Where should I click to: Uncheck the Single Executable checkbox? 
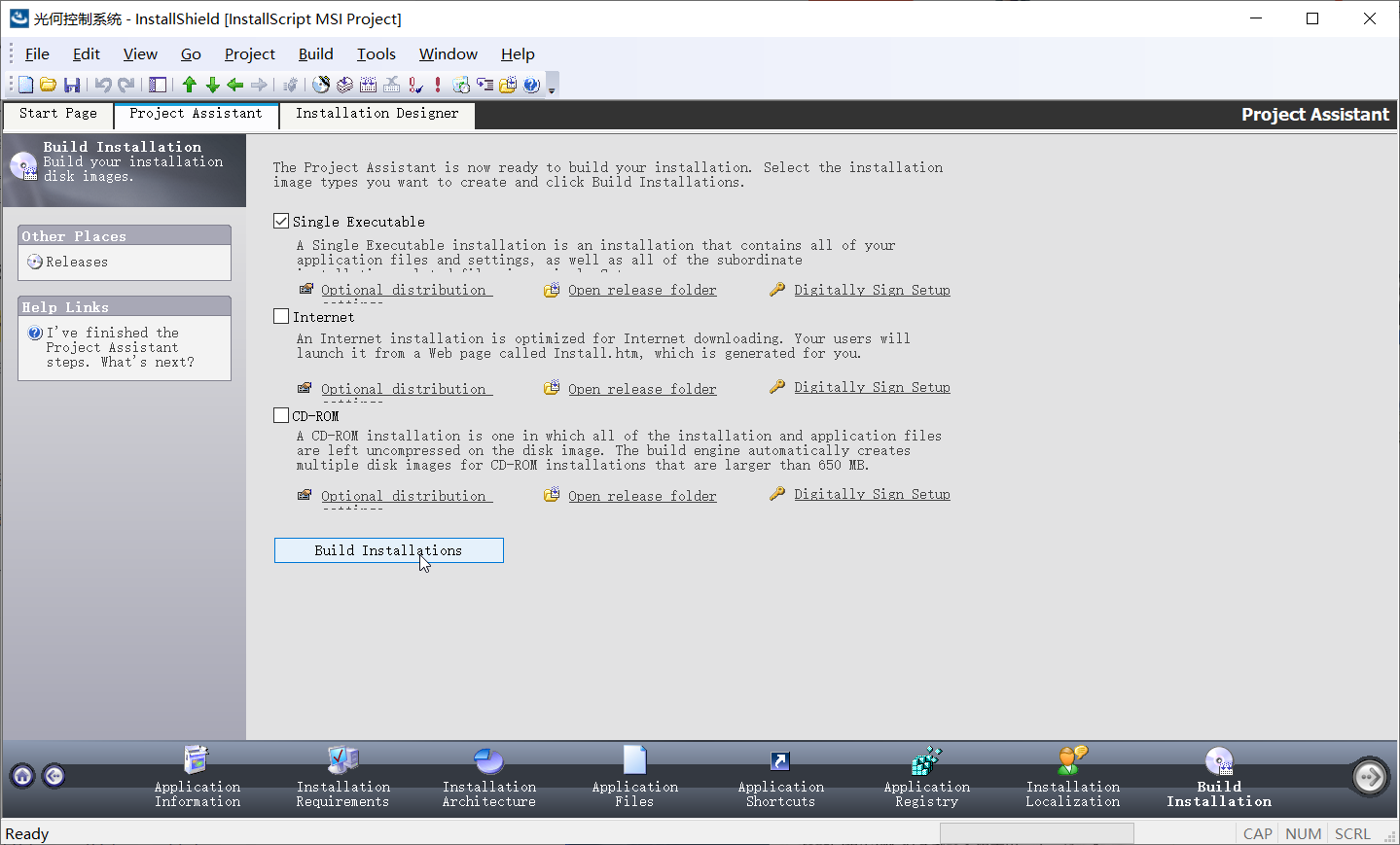pos(282,222)
